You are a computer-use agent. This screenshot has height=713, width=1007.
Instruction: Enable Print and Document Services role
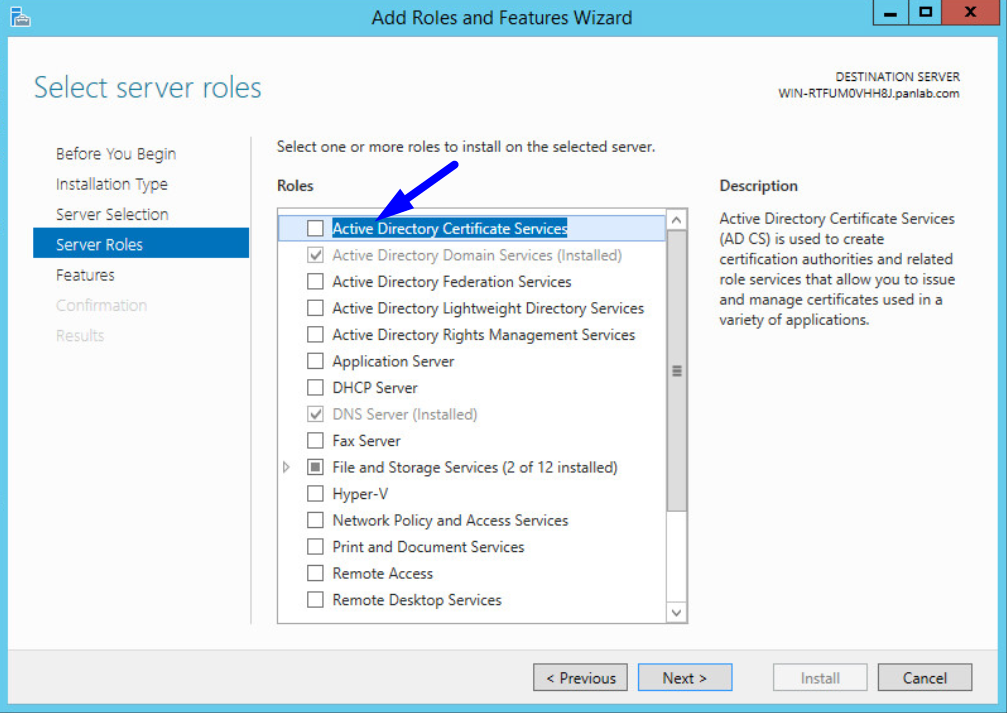point(315,547)
